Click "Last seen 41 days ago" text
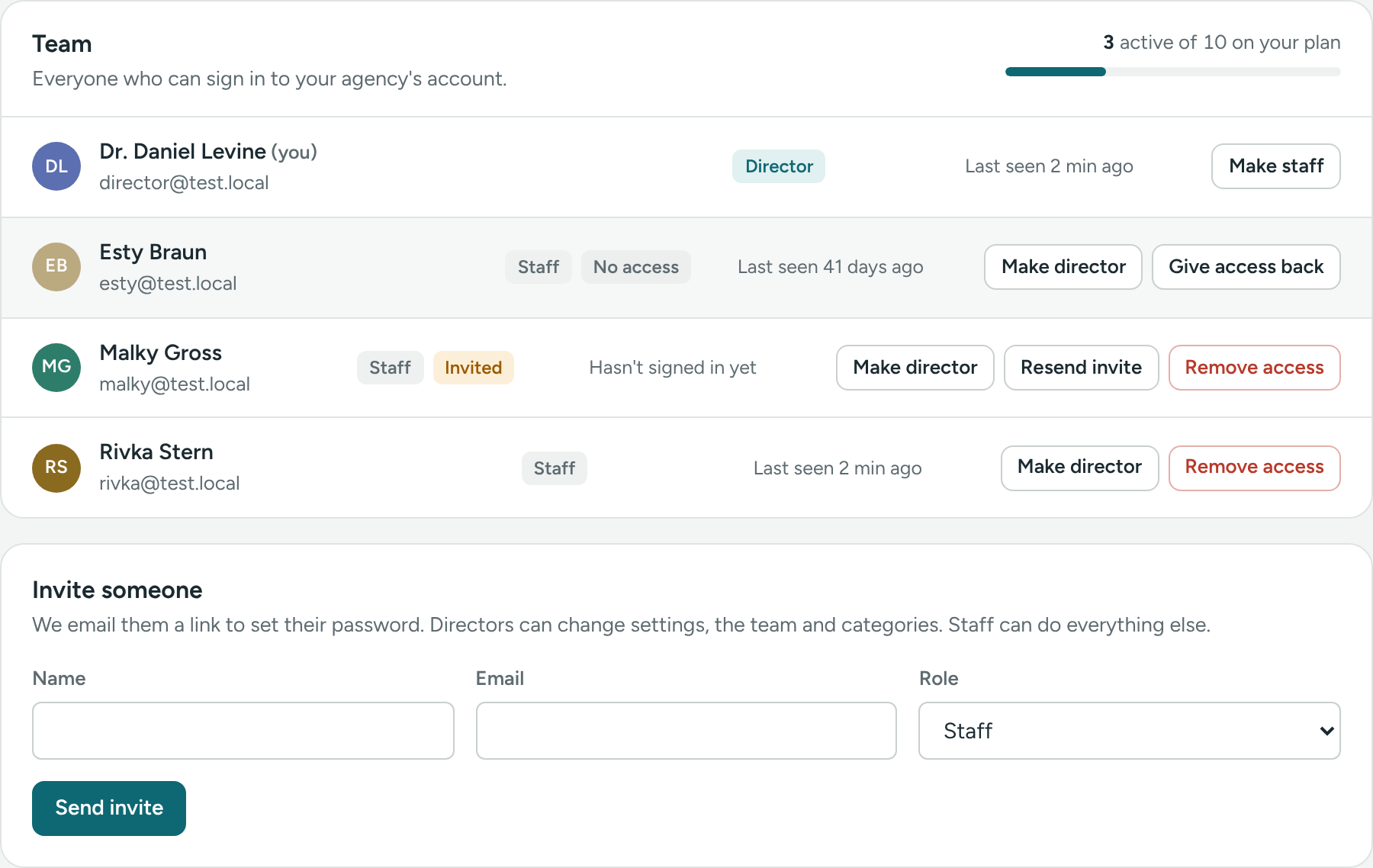The height and width of the screenshot is (868, 1373). click(830, 267)
